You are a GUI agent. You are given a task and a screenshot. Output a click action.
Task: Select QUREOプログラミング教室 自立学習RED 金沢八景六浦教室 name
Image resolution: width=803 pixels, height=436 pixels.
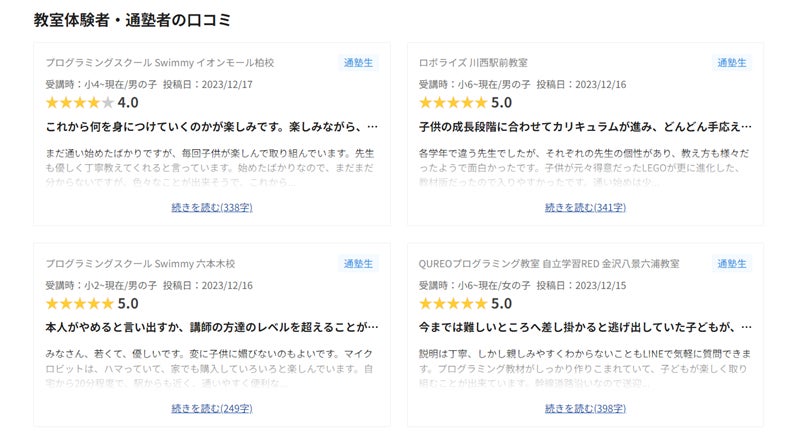point(548,264)
